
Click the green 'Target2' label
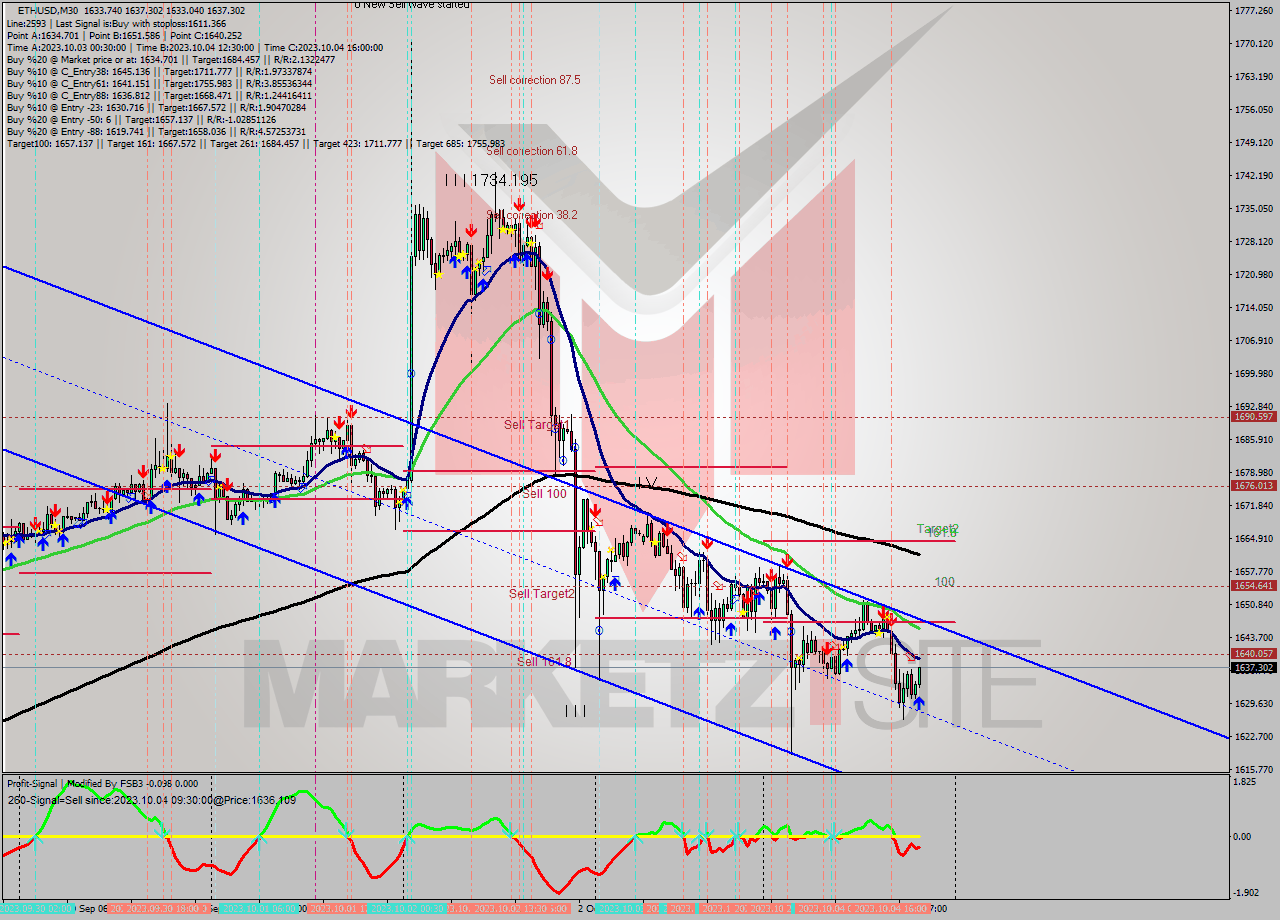click(x=938, y=528)
